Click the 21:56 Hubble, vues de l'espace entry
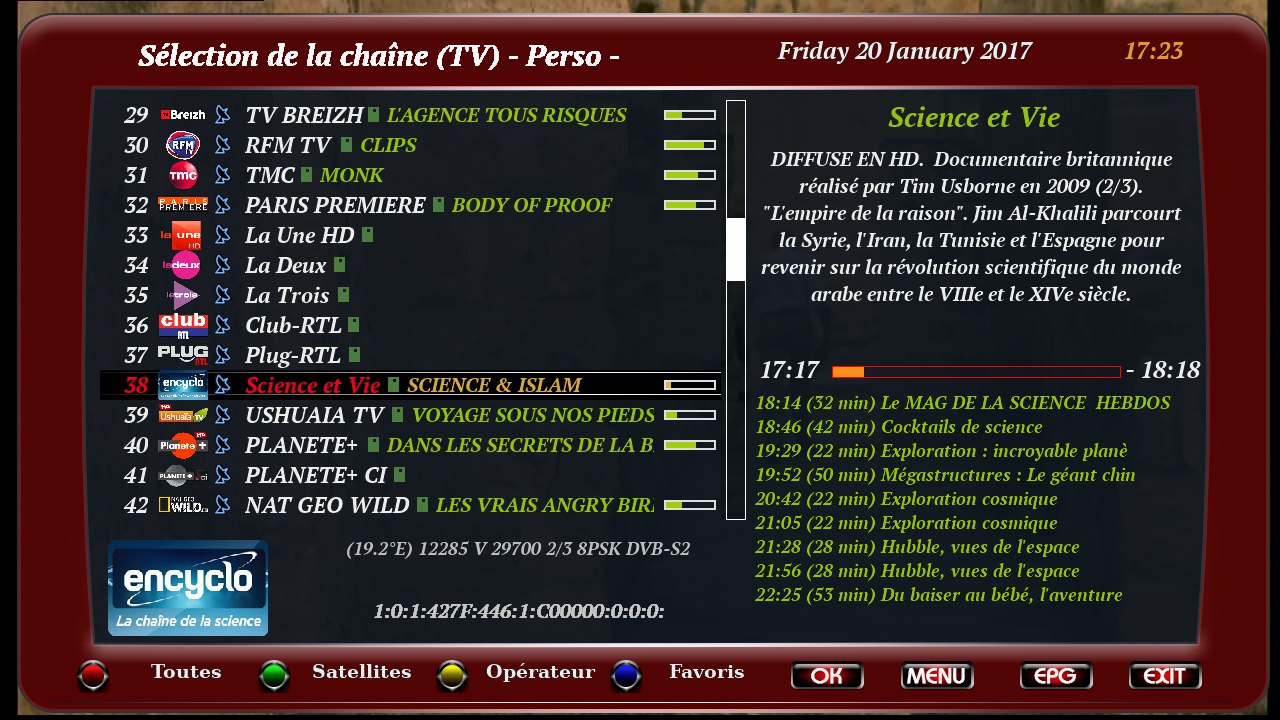 tap(918, 571)
